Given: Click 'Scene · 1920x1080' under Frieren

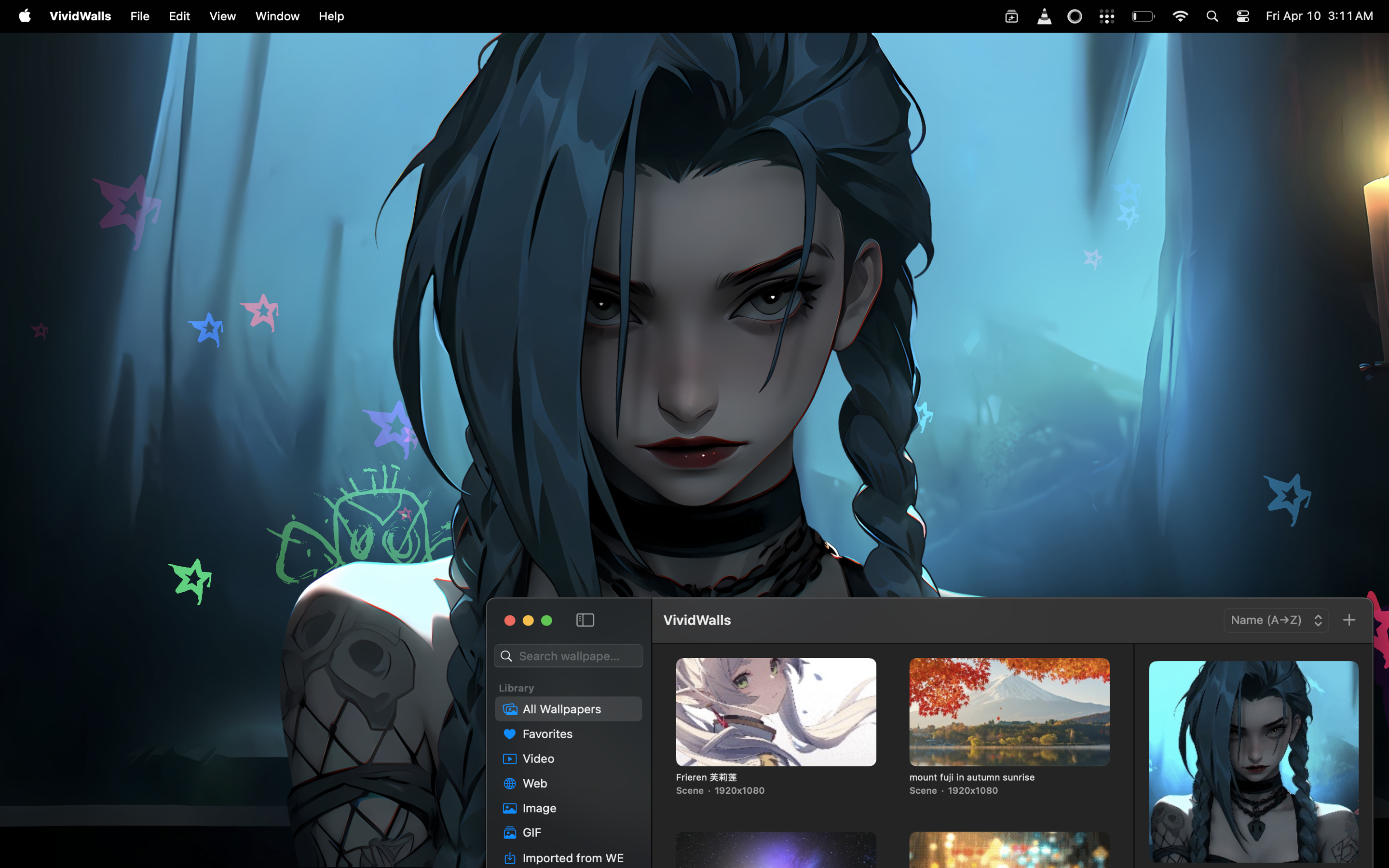Looking at the screenshot, I should tap(720, 790).
